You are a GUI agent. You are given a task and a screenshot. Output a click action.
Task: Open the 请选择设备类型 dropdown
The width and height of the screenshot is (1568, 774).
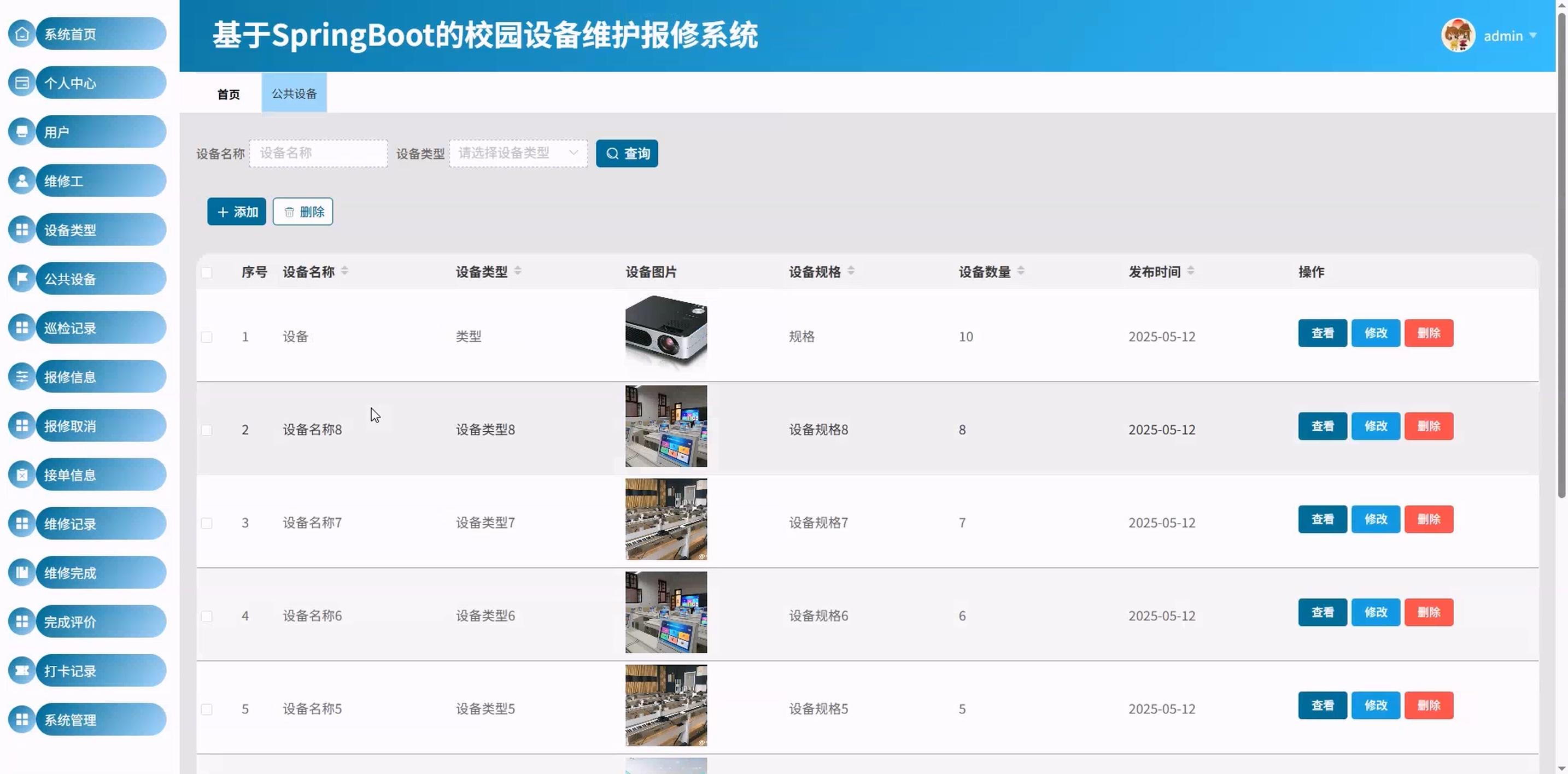(518, 154)
